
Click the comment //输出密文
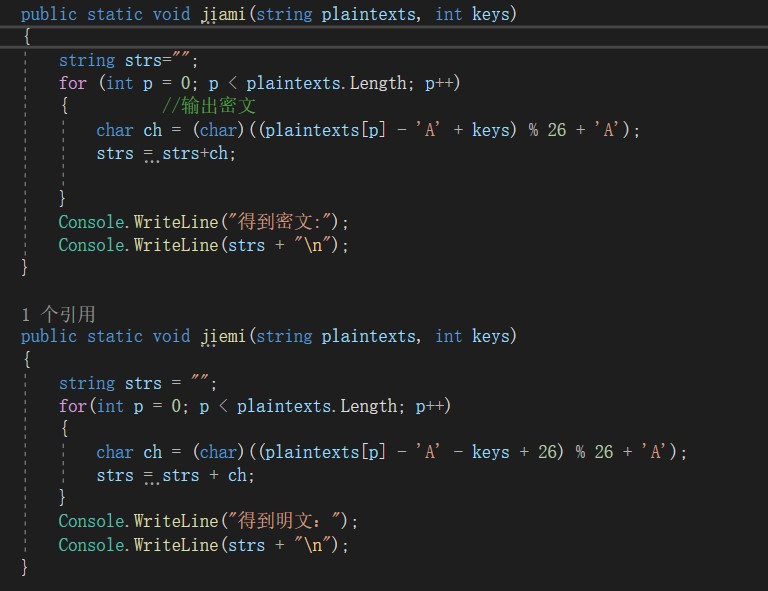(209, 105)
